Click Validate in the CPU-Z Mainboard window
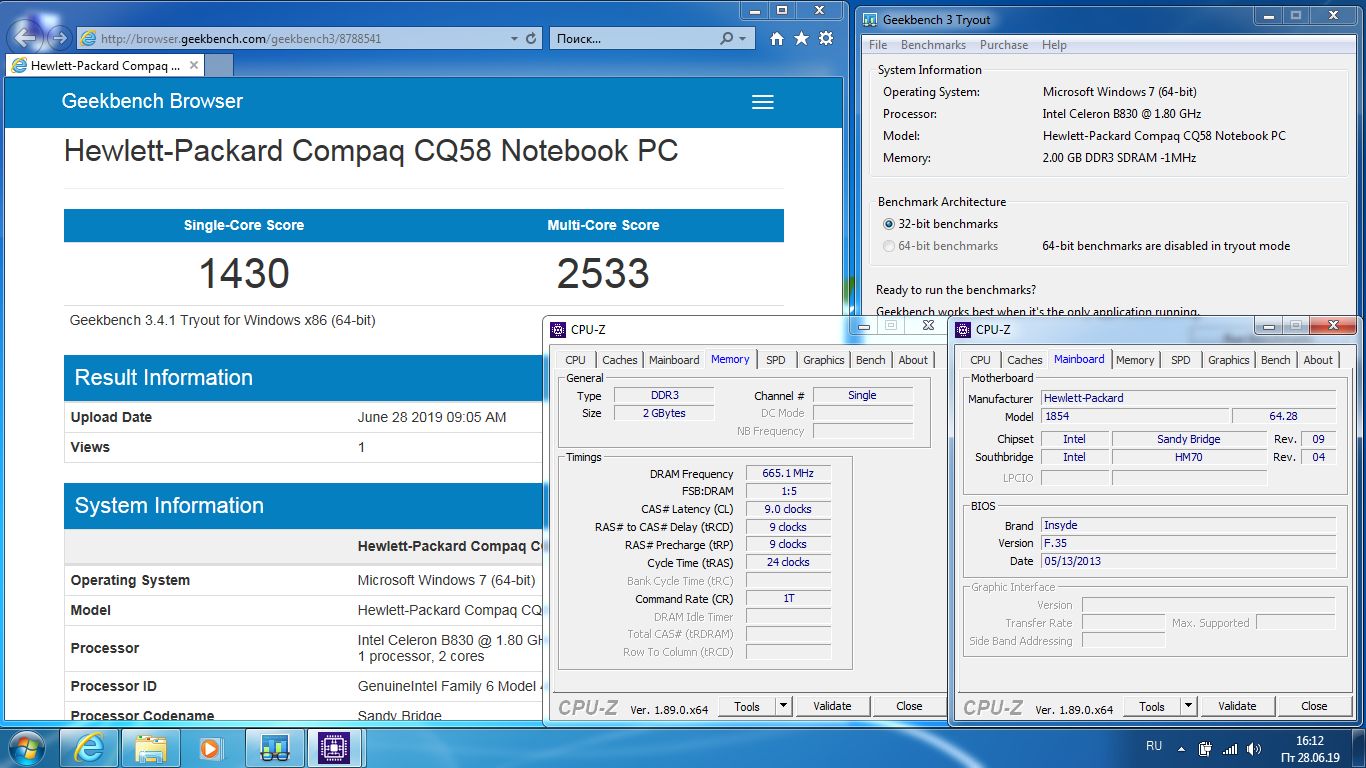1366x768 pixels. click(x=1237, y=706)
